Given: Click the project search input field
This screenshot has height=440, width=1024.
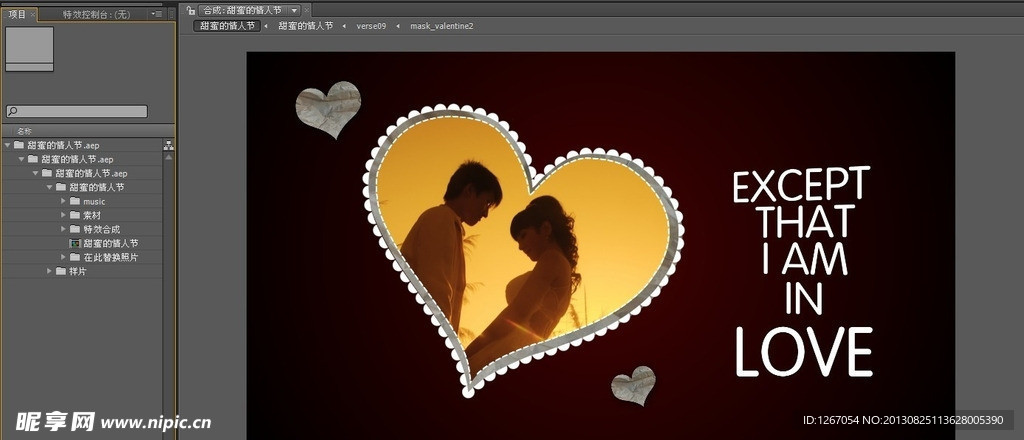Looking at the screenshot, I should point(82,112).
